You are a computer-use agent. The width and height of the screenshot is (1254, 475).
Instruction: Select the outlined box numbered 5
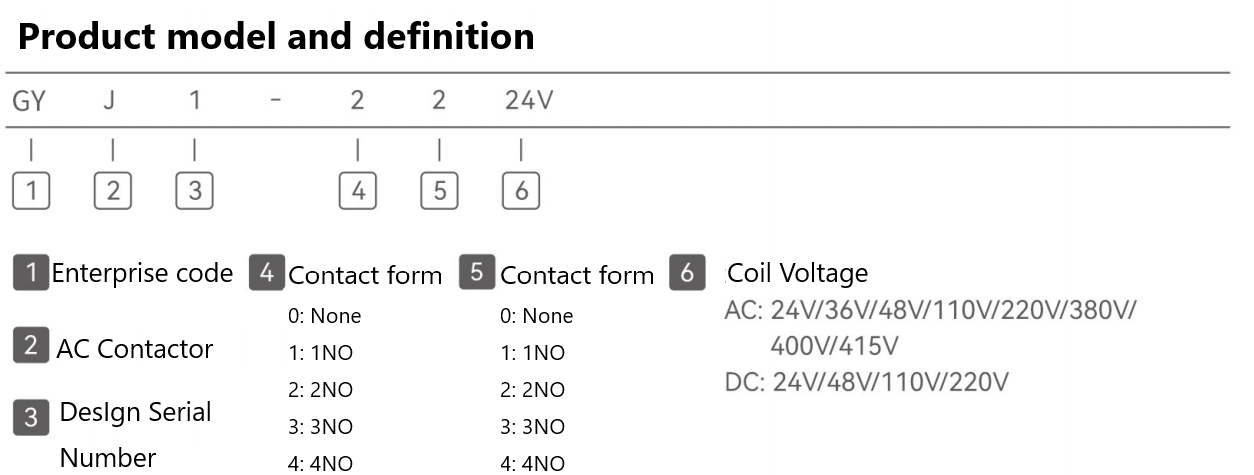439,191
